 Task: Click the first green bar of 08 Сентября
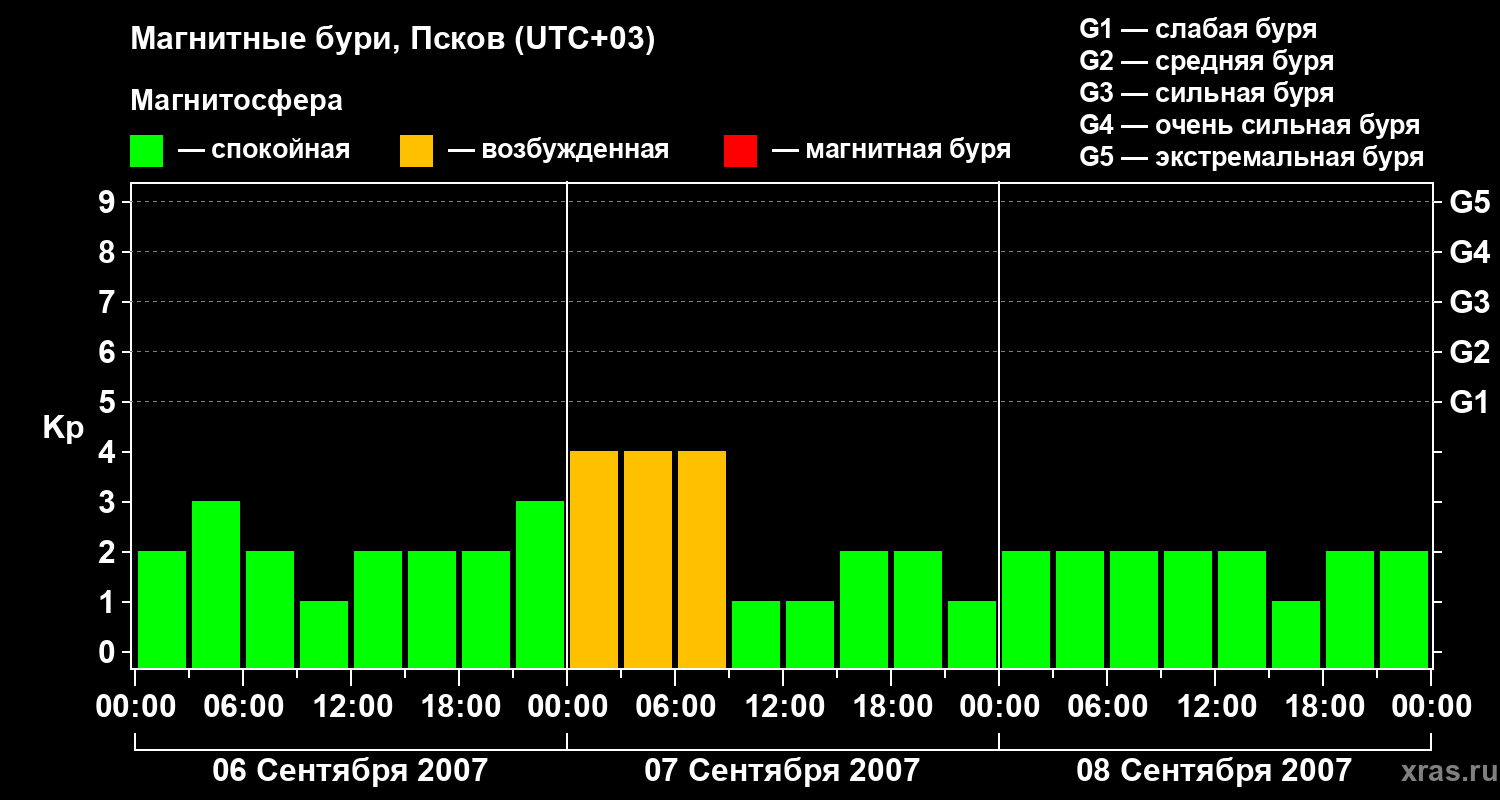1026,610
